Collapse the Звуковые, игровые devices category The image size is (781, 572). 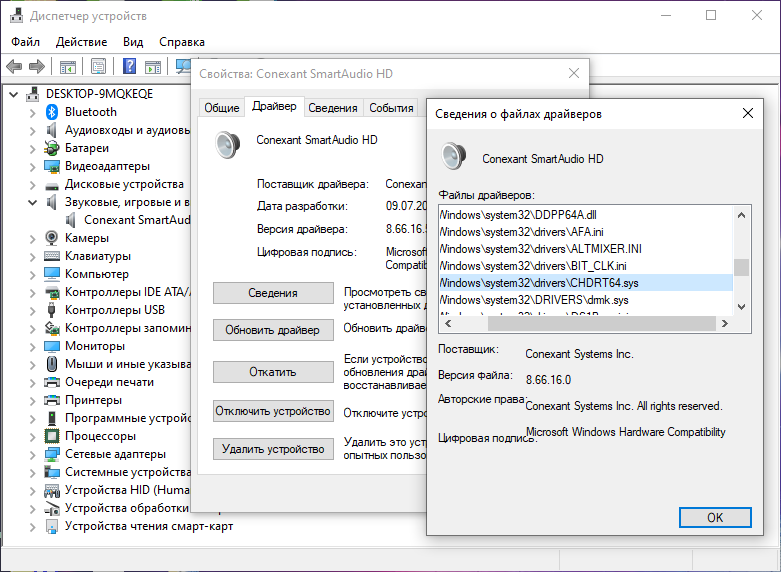(32, 203)
